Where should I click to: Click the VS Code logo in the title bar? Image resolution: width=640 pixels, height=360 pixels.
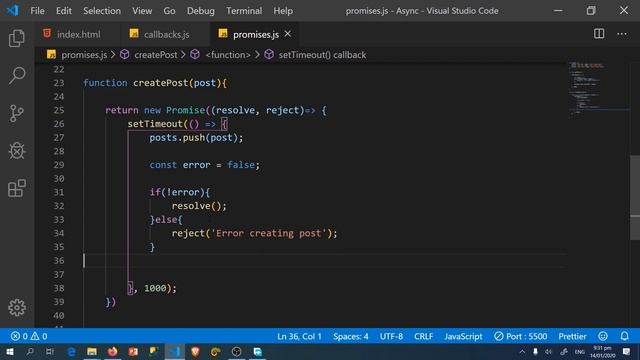click(x=13, y=10)
